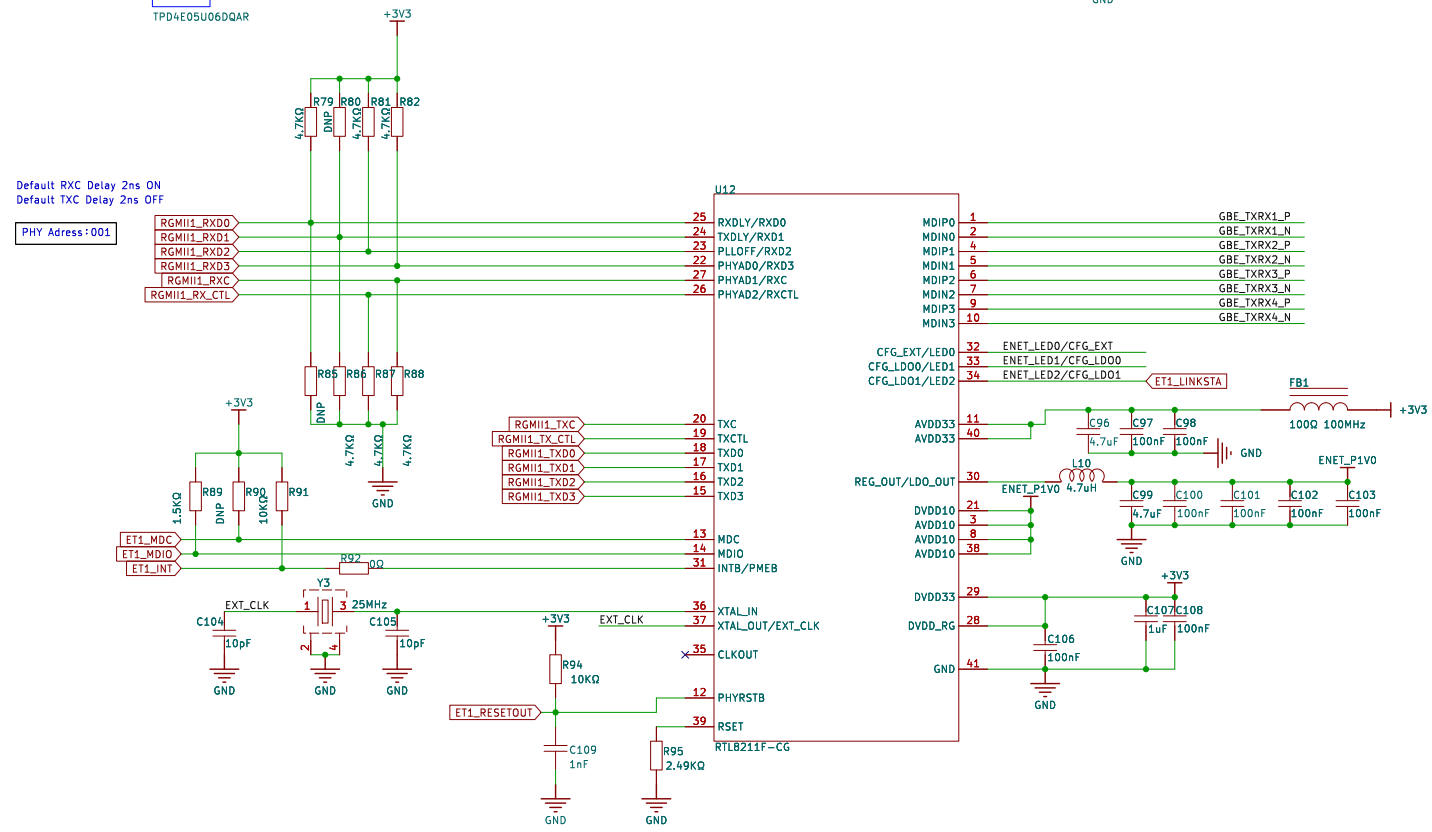The height and width of the screenshot is (832, 1432).
Task: Click the +3V3 power symbol above R82
Action: tap(397, 18)
